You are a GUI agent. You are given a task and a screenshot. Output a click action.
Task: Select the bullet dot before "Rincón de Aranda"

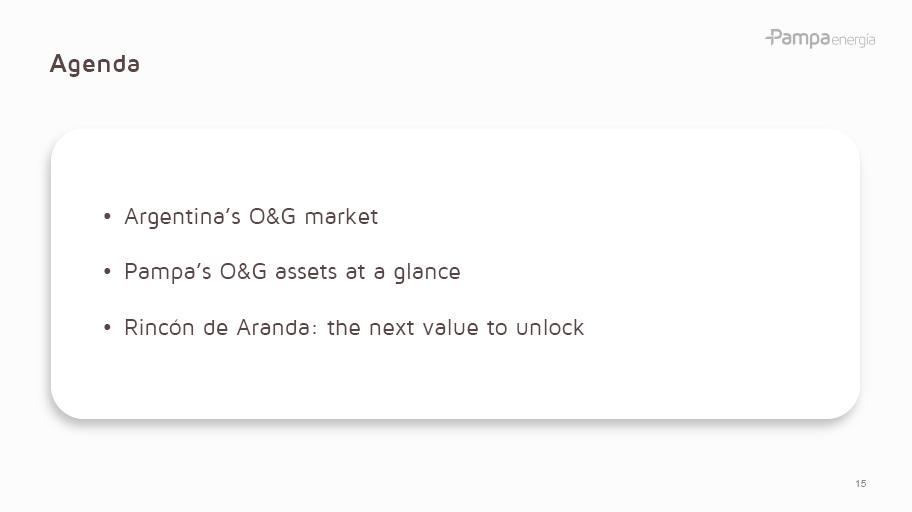click(x=107, y=328)
